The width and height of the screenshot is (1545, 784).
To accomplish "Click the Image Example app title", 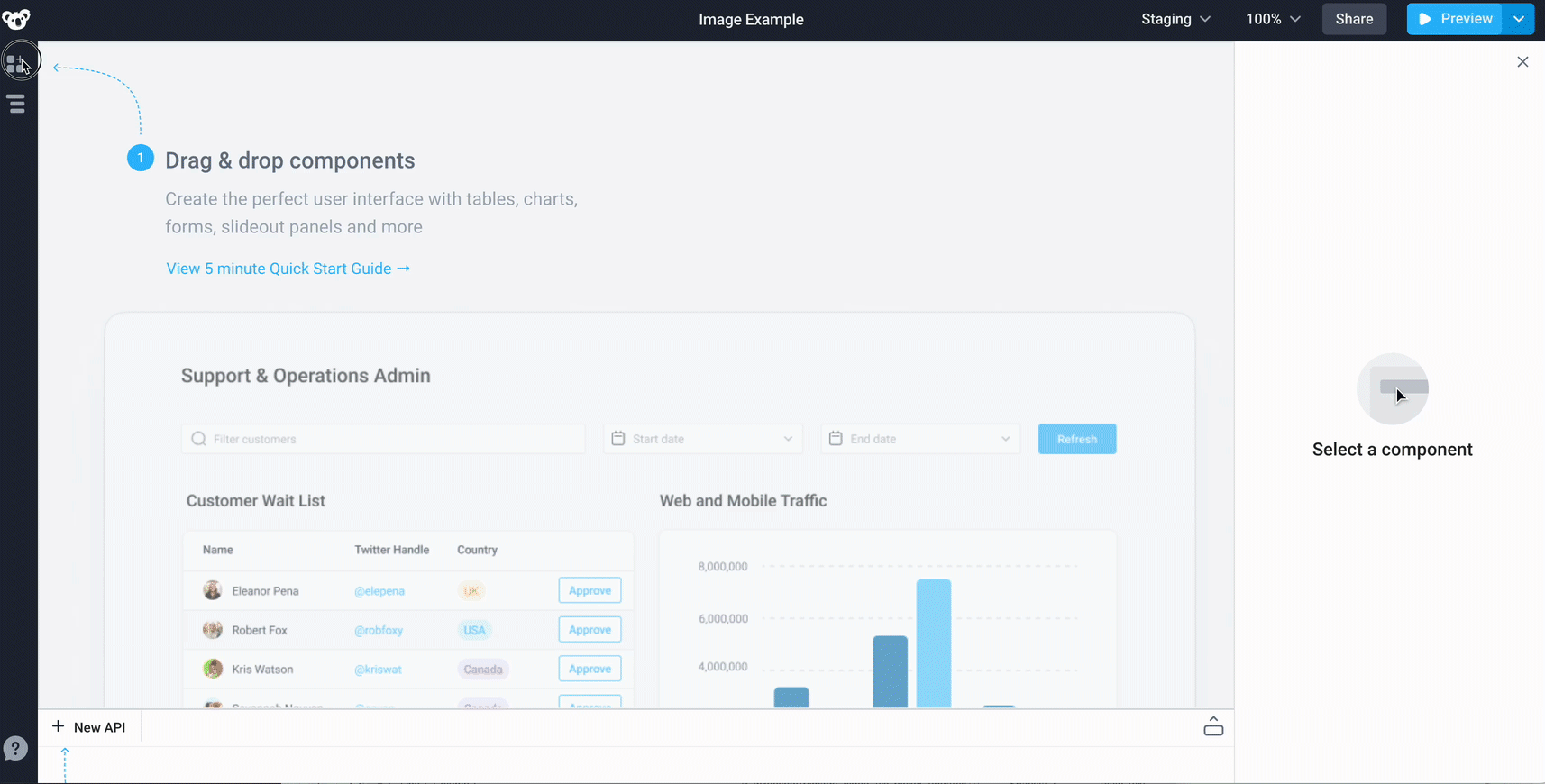I will (751, 19).
